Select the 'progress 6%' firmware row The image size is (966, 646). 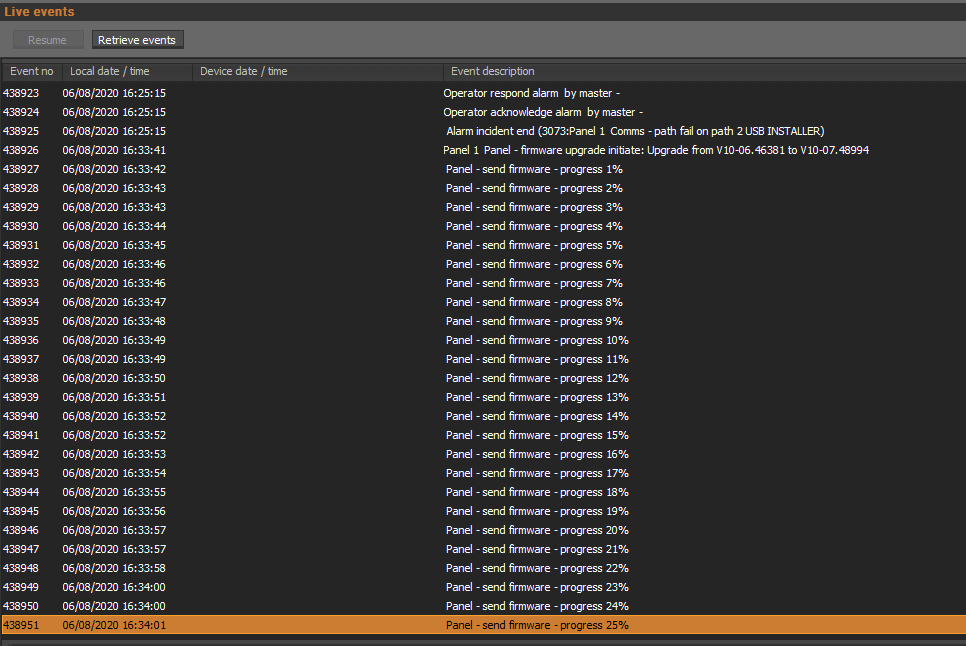pos(483,264)
